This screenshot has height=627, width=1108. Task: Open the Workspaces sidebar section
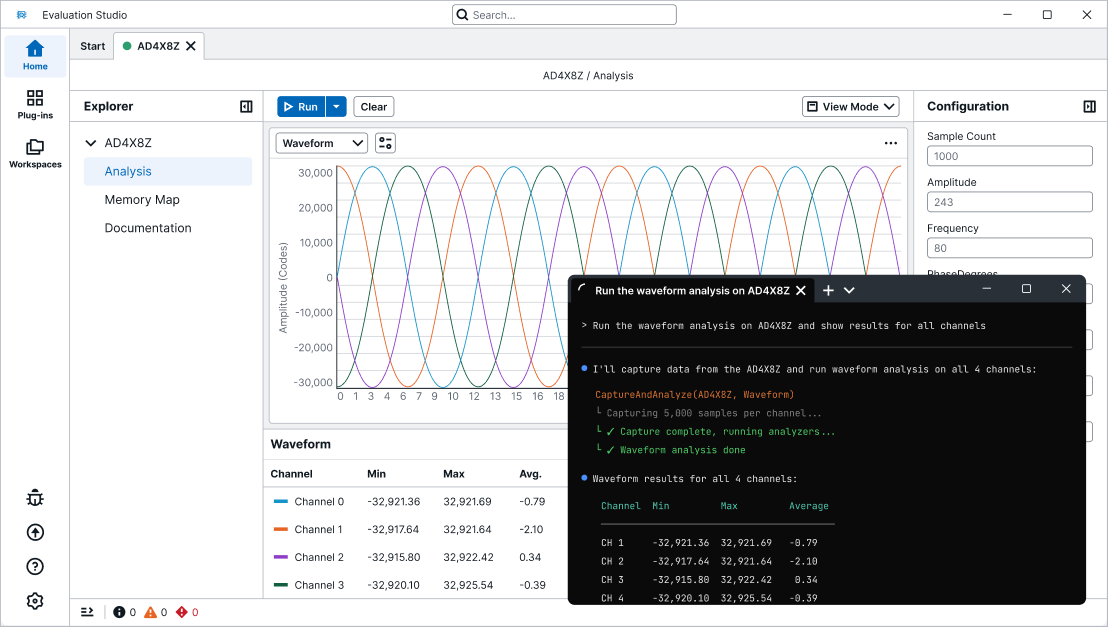click(35, 153)
